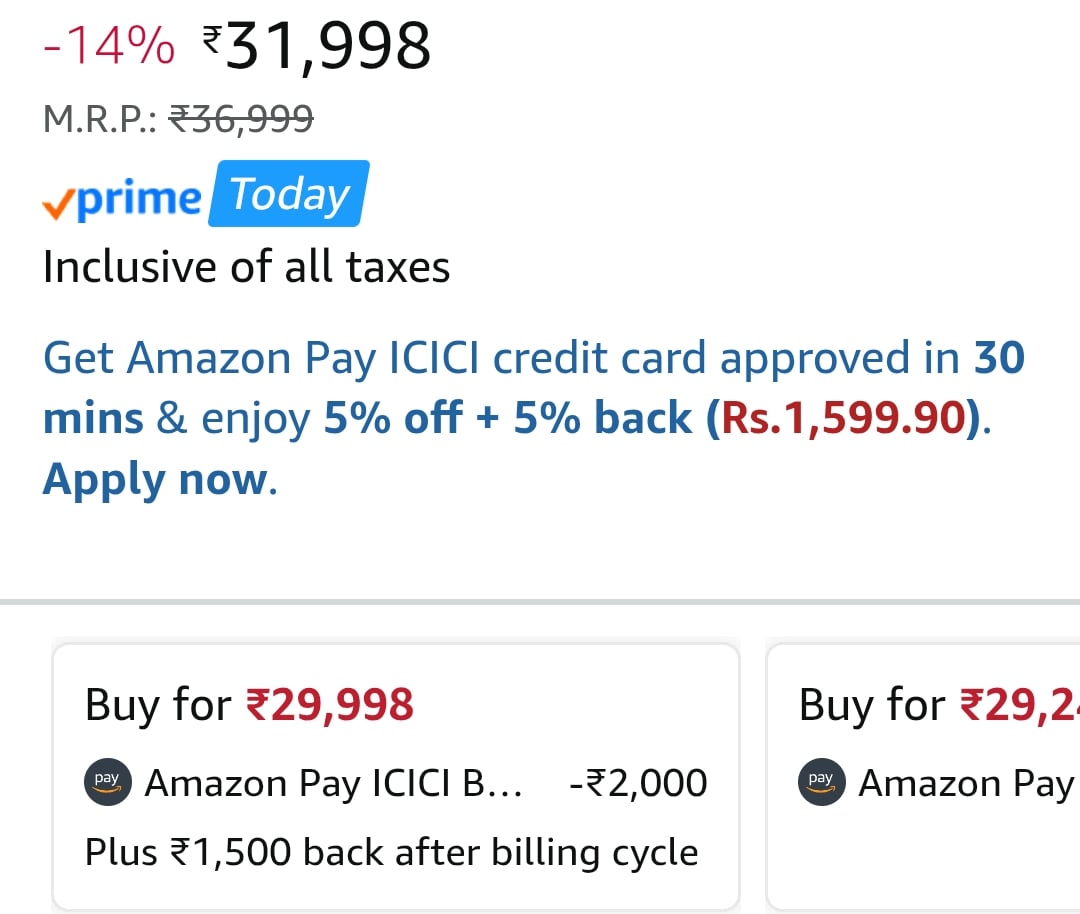Select the Buy for ₹29,998 offer card
Image resolution: width=1080 pixels, height=914 pixels.
(396, 777)
